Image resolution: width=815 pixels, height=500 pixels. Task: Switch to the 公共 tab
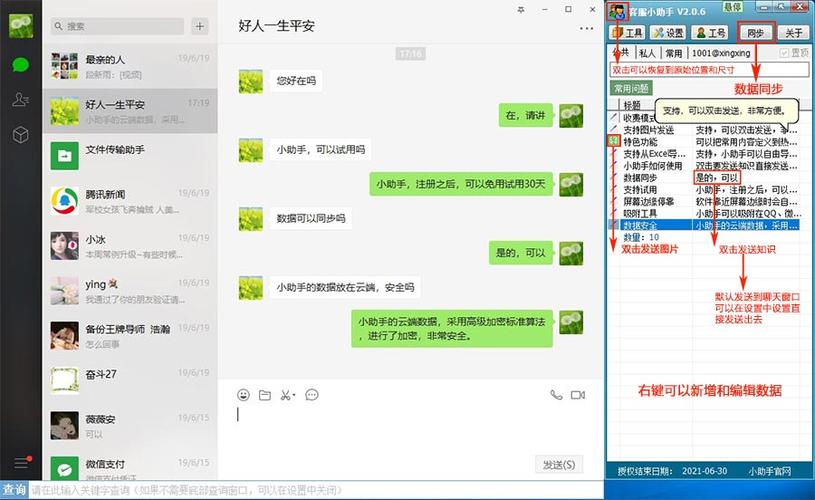tap(621, 53)
